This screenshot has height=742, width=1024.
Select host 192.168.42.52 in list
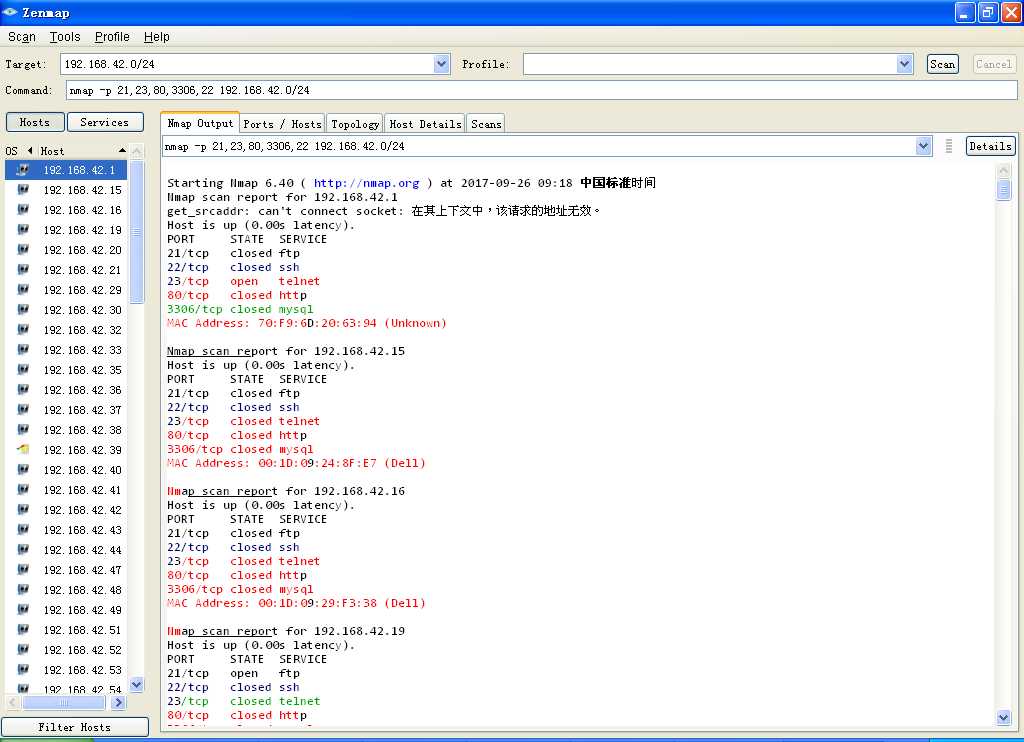[82, 651]
